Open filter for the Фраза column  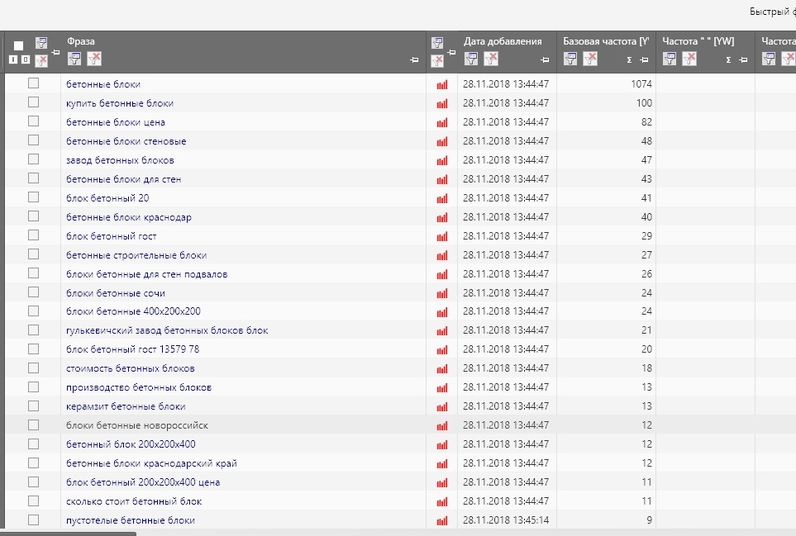click(x=75, y=59)
